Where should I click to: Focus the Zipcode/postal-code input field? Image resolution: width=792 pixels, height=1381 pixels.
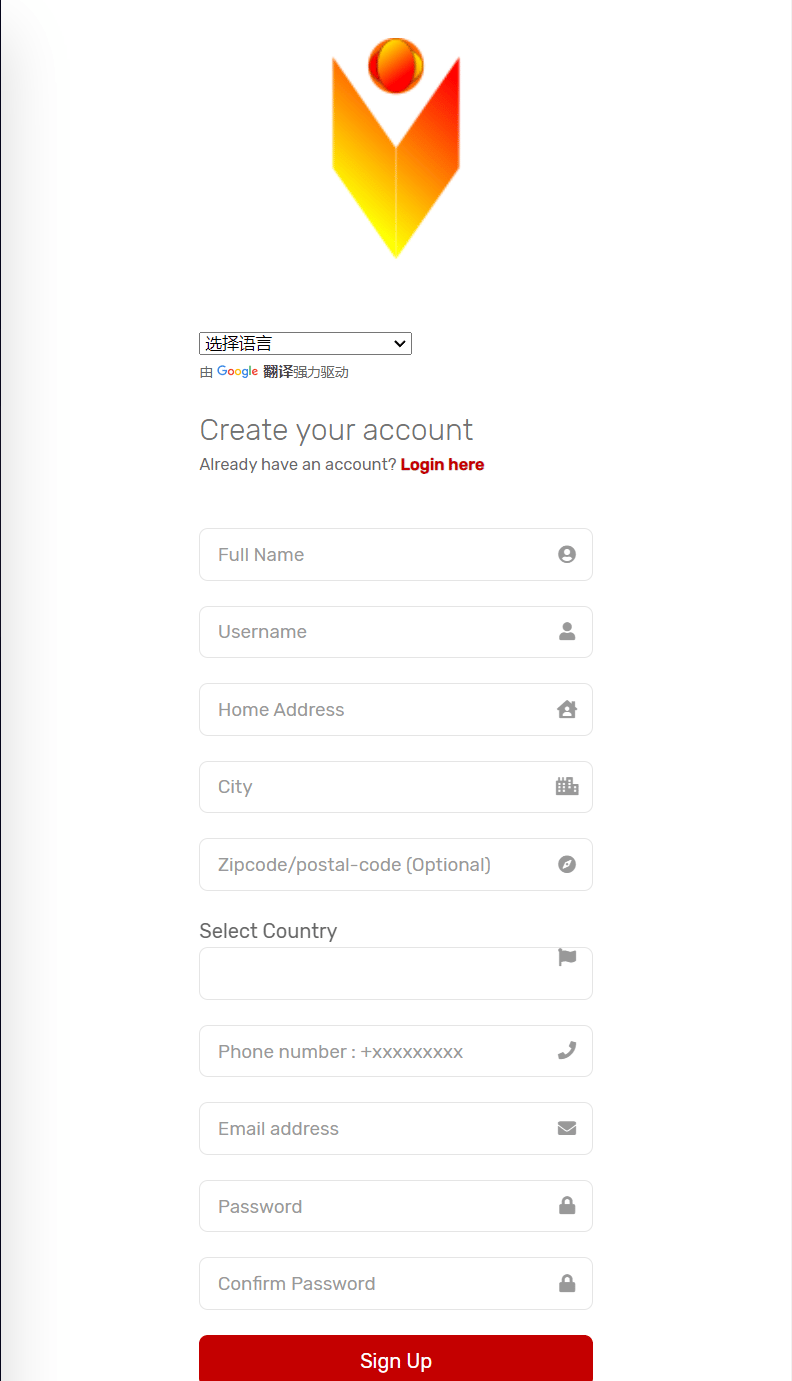pos(396,864)
